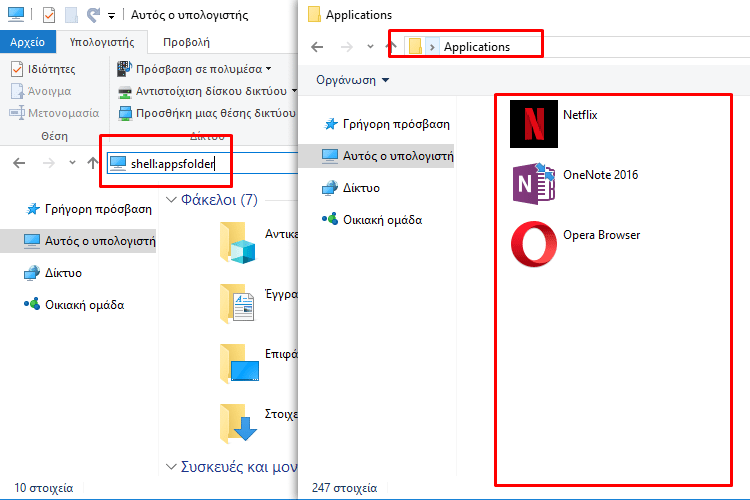Click the Ιδιότητες ribbon button
The width and height of the screenshot is (750, 500).
tap(43, 69)
